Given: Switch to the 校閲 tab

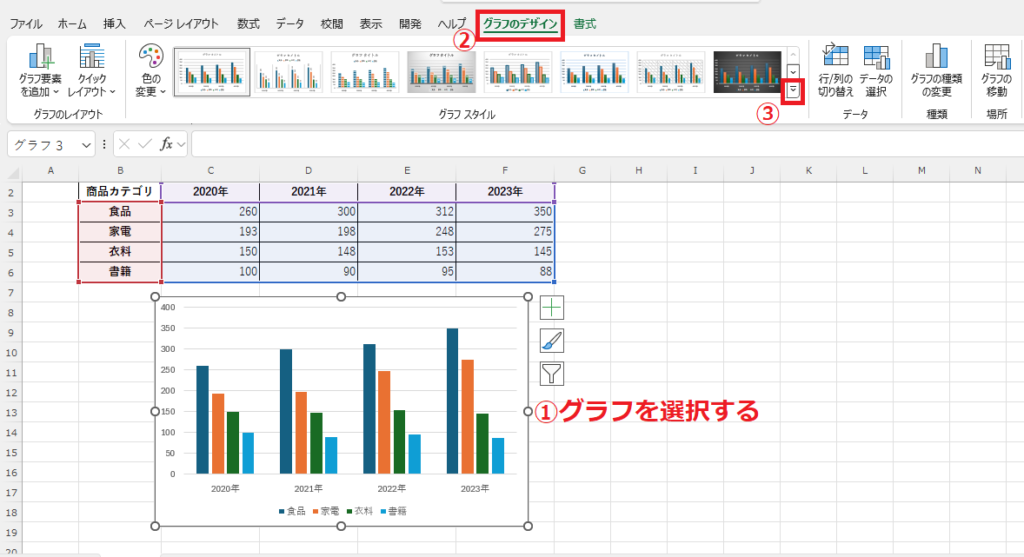Looking at the screenshot, I should (332, 24).
